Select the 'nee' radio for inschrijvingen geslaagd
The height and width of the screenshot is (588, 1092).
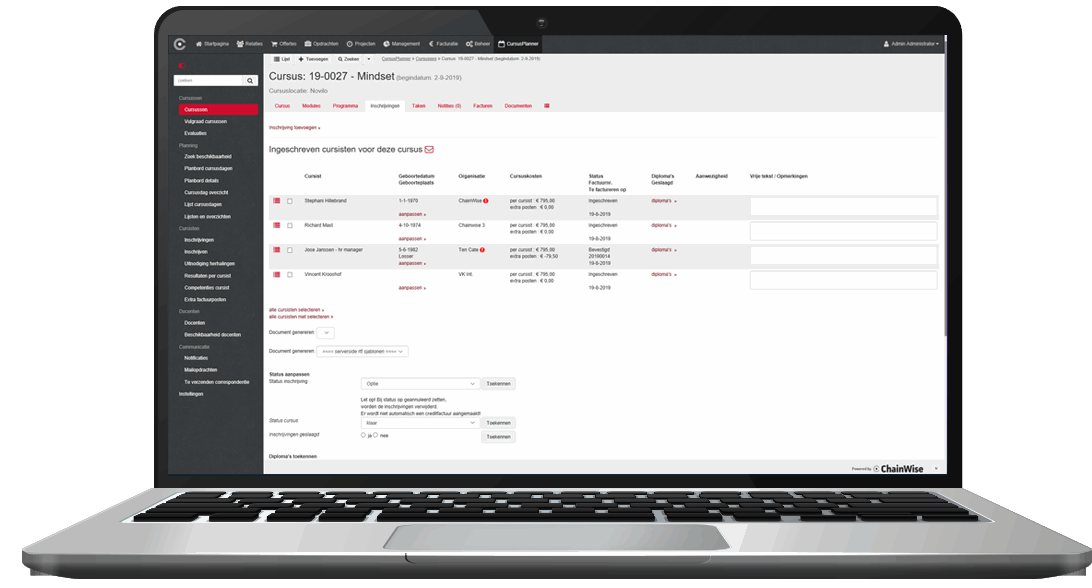click(x=377, y=434)
